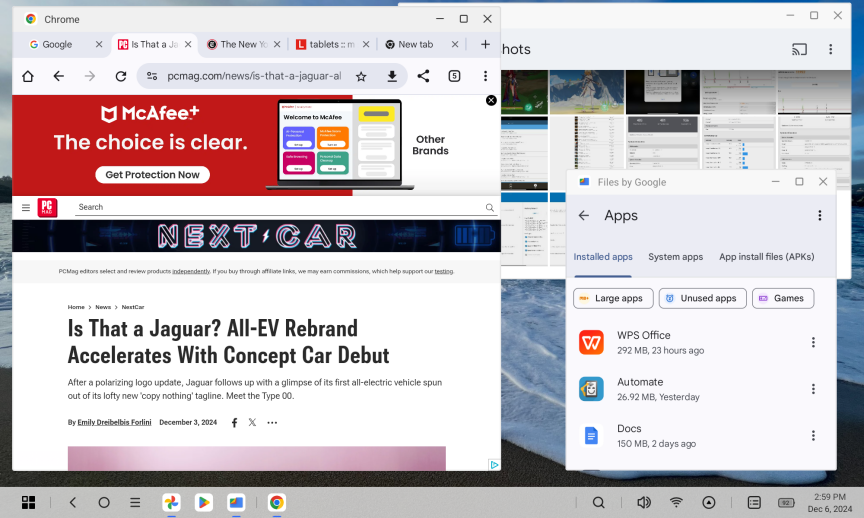This screenshot has width=864, height=518.
Task: Bookmark this page with star icon
Action: 361,77
